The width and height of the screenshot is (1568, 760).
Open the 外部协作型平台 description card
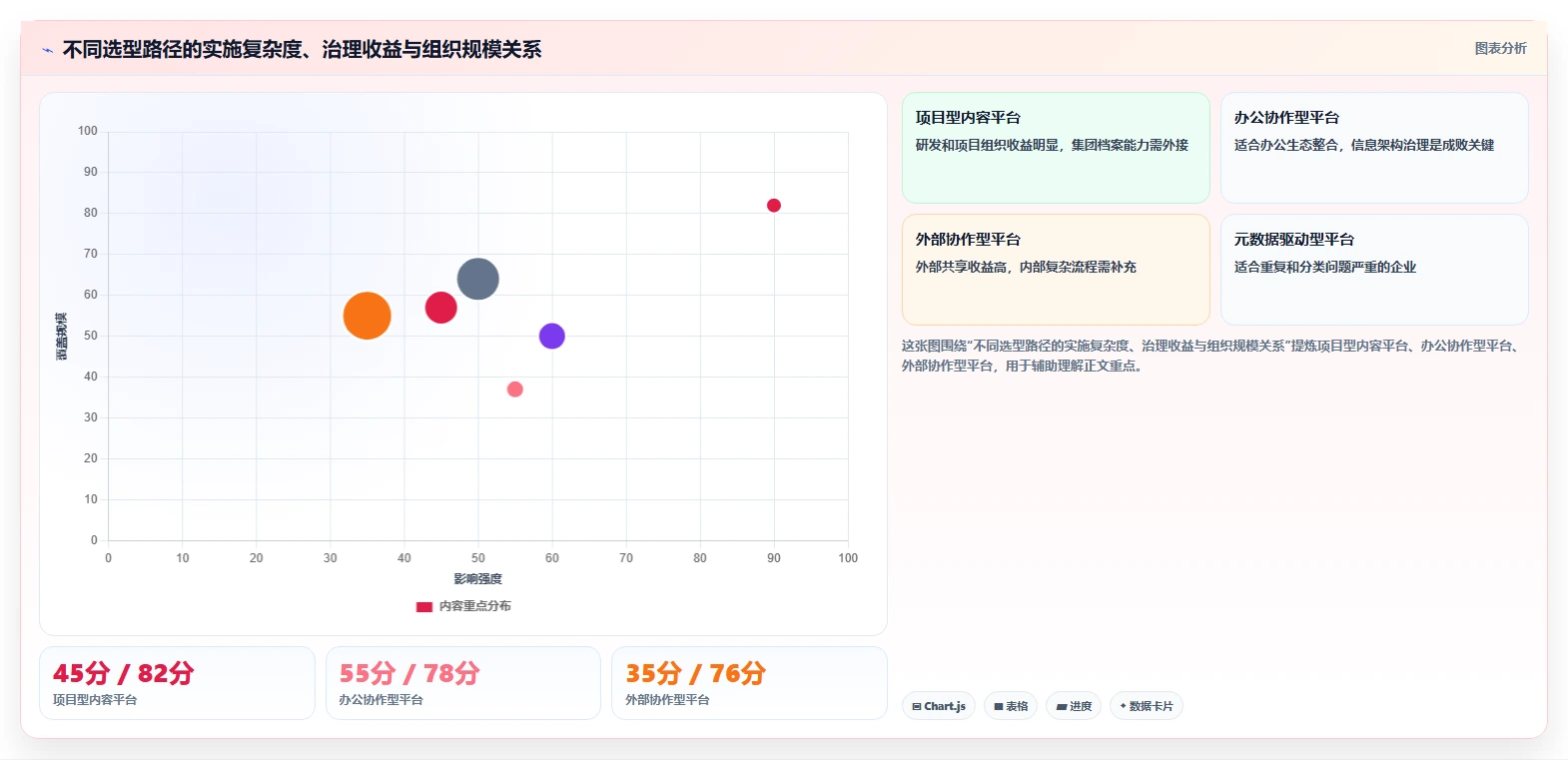click(x=1056, y=270)
